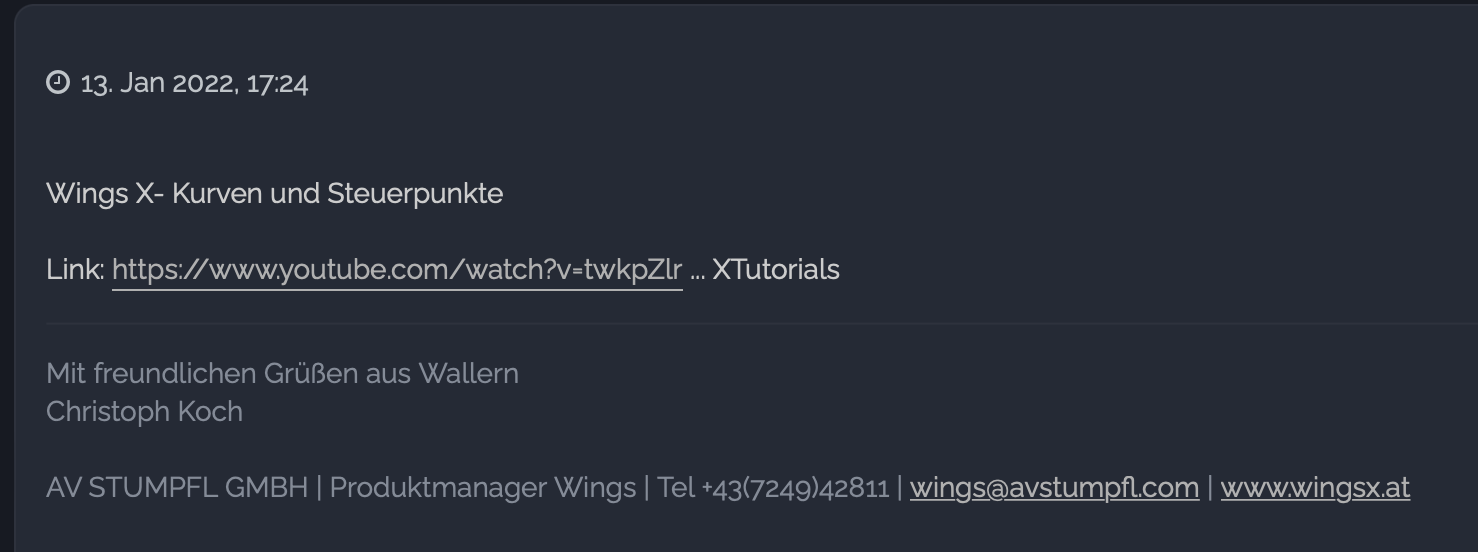Click the Link: label before the URL

75,269
